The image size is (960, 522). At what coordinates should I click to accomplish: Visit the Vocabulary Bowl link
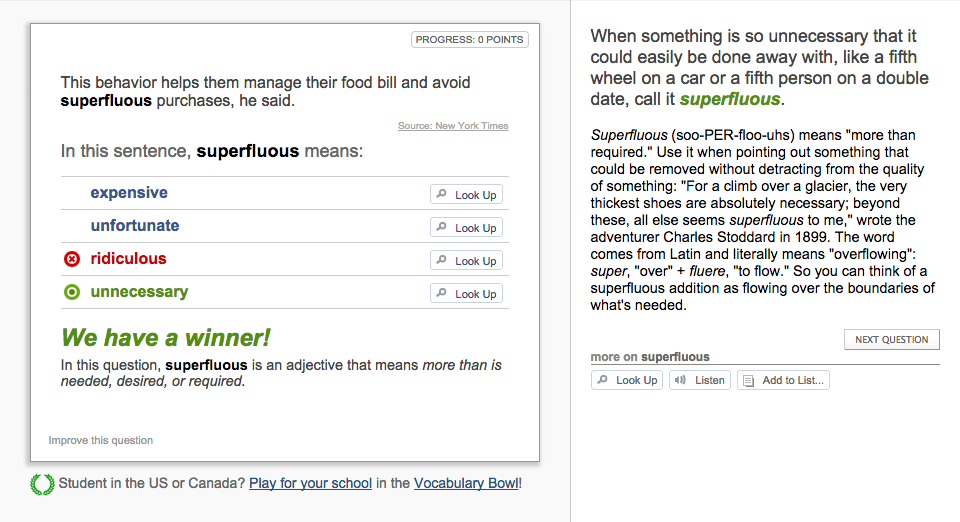[466, 483]
